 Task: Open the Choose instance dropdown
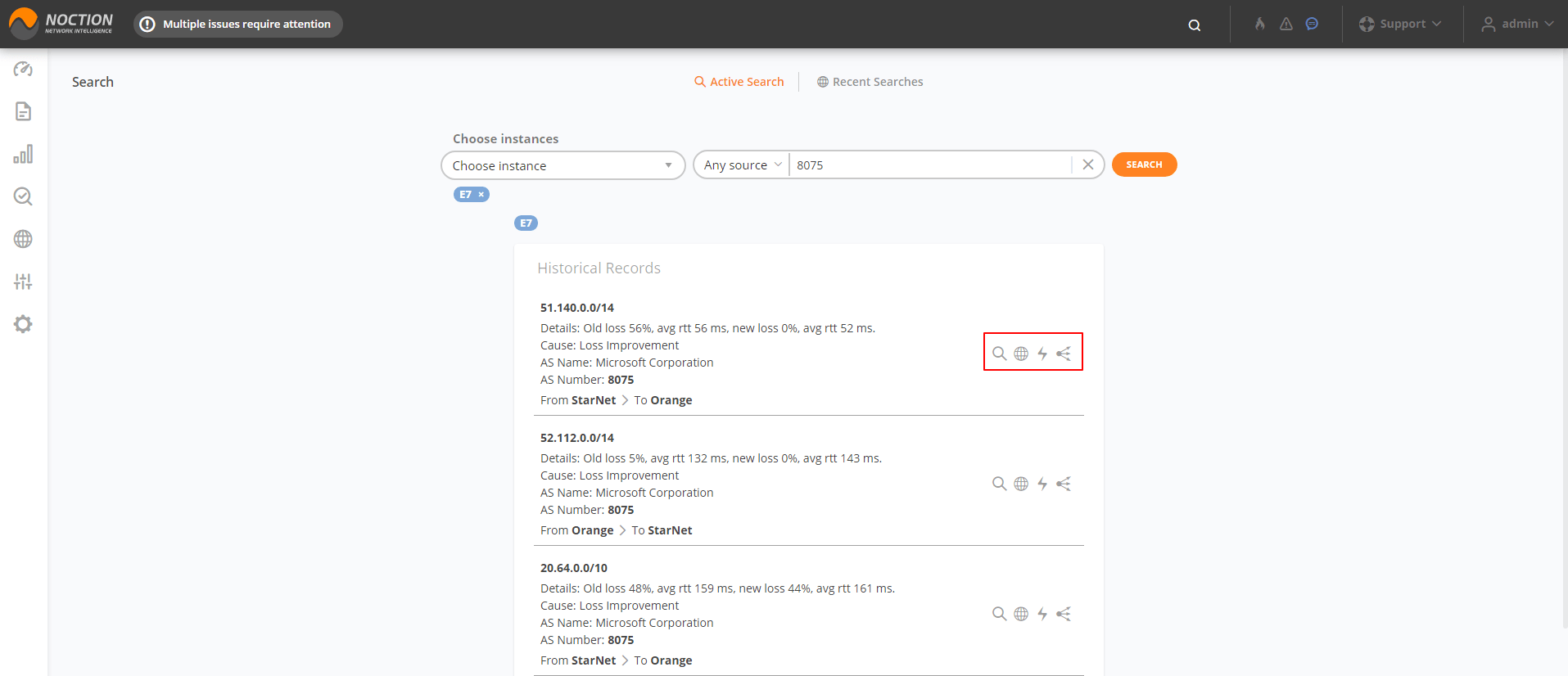tap(563, 165)
